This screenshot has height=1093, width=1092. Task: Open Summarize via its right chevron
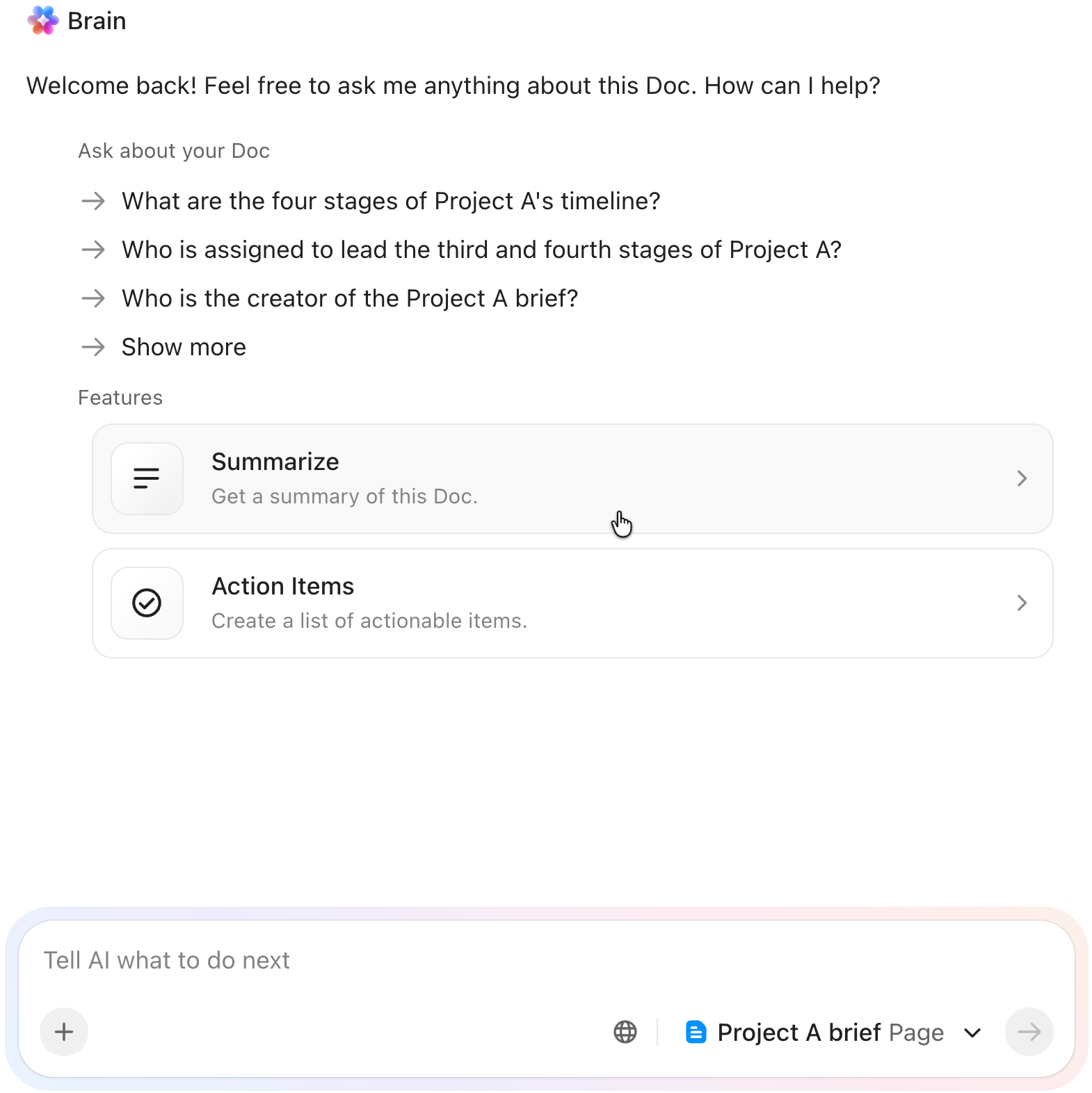pyautogui.click(x=1022, y=478)
